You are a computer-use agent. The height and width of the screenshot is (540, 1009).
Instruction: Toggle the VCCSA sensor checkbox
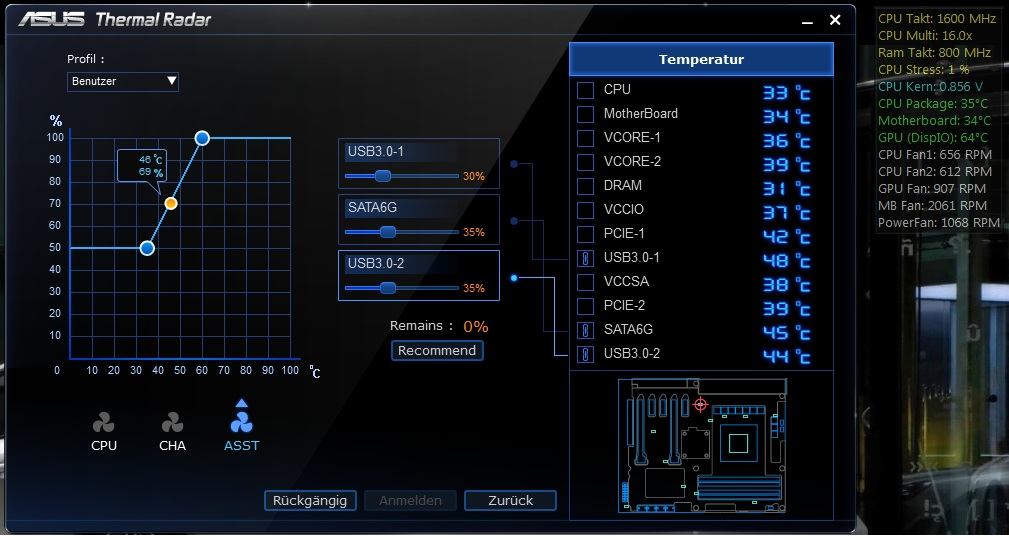click(585, 282)
